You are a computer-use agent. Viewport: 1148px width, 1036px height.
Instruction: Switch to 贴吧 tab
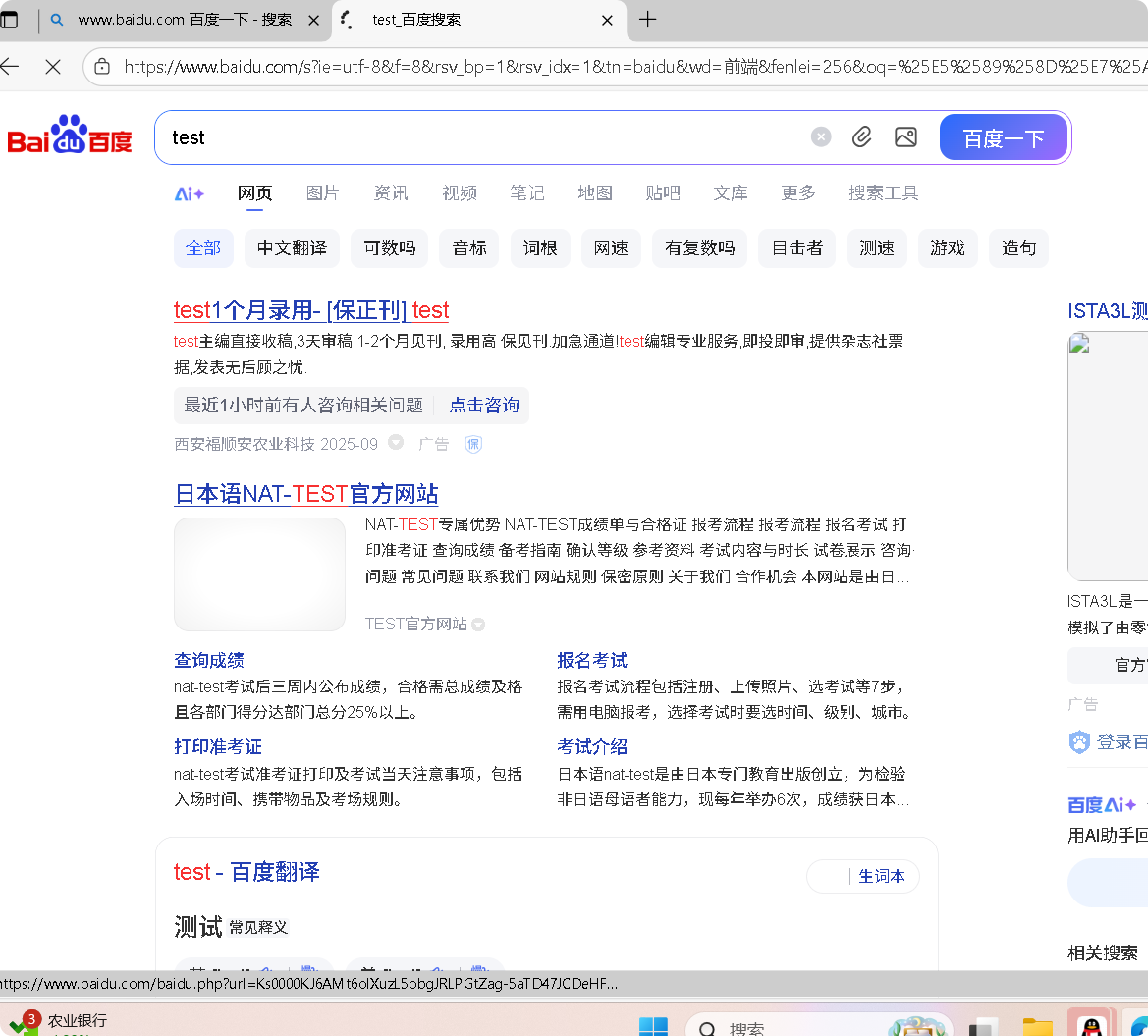pos(663,192)
